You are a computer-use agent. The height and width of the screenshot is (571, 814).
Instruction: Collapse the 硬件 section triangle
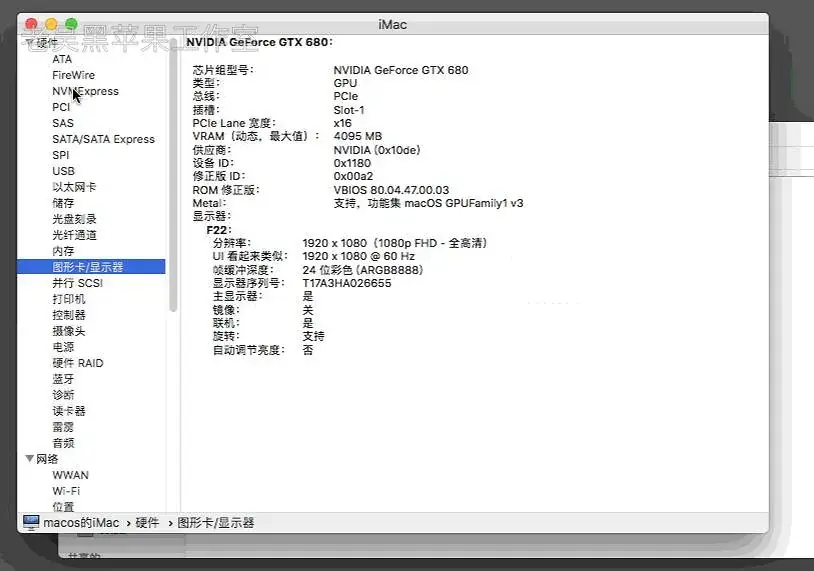(30, 43)
